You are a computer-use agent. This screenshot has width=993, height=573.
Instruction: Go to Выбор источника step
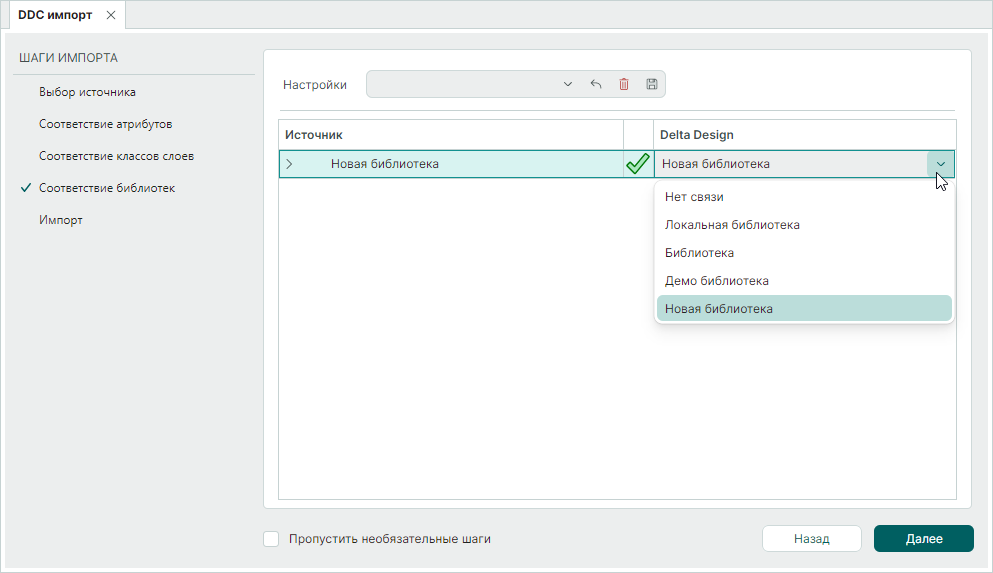click(87, 92)
